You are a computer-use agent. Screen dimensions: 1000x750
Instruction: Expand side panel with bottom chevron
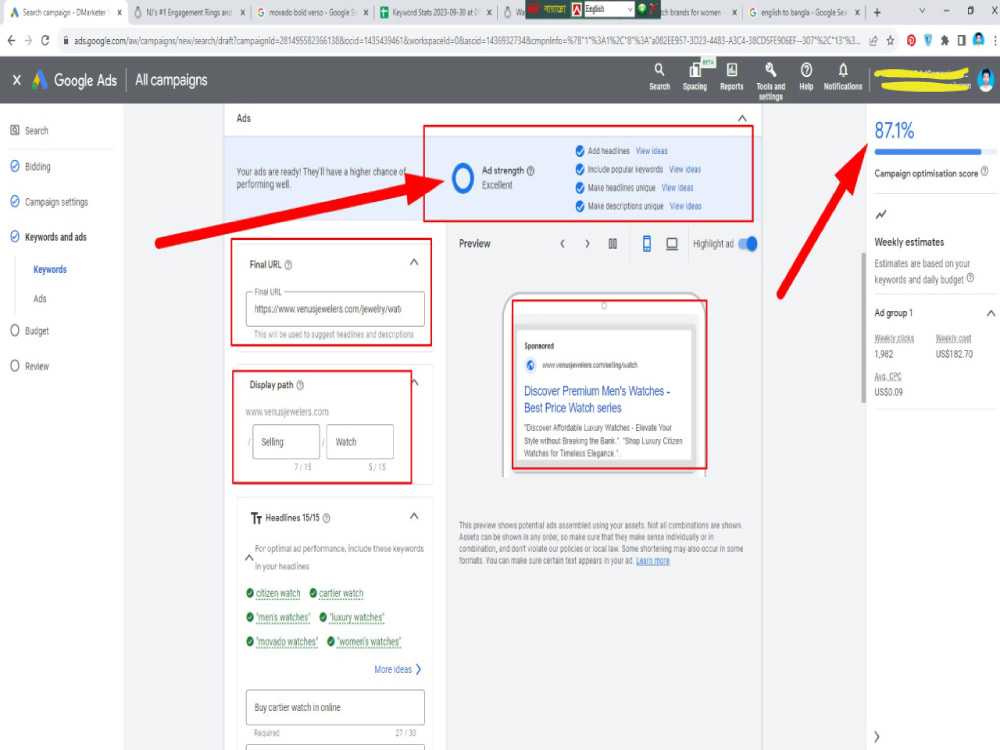pos(877,737)
